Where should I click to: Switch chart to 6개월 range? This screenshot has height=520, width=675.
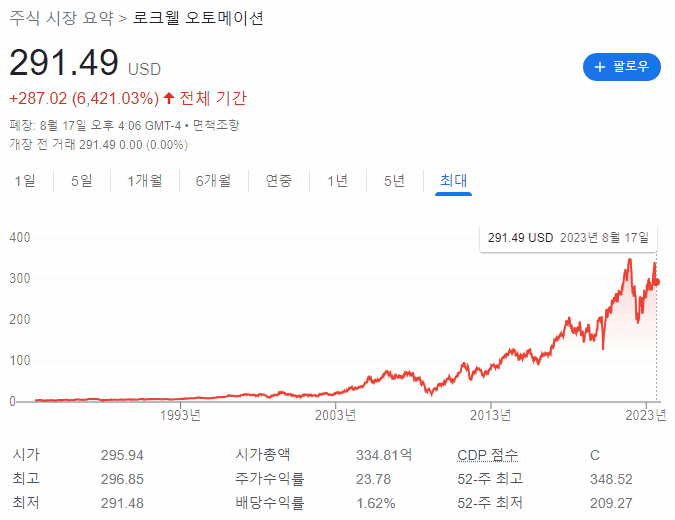214,181
